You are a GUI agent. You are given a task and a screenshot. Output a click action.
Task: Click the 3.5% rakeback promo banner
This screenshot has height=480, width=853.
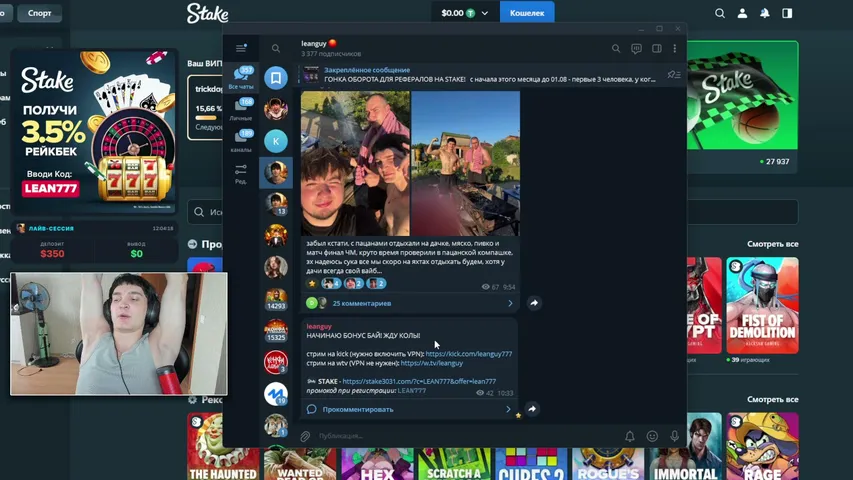pyautogui.click(x=93, y=131)
